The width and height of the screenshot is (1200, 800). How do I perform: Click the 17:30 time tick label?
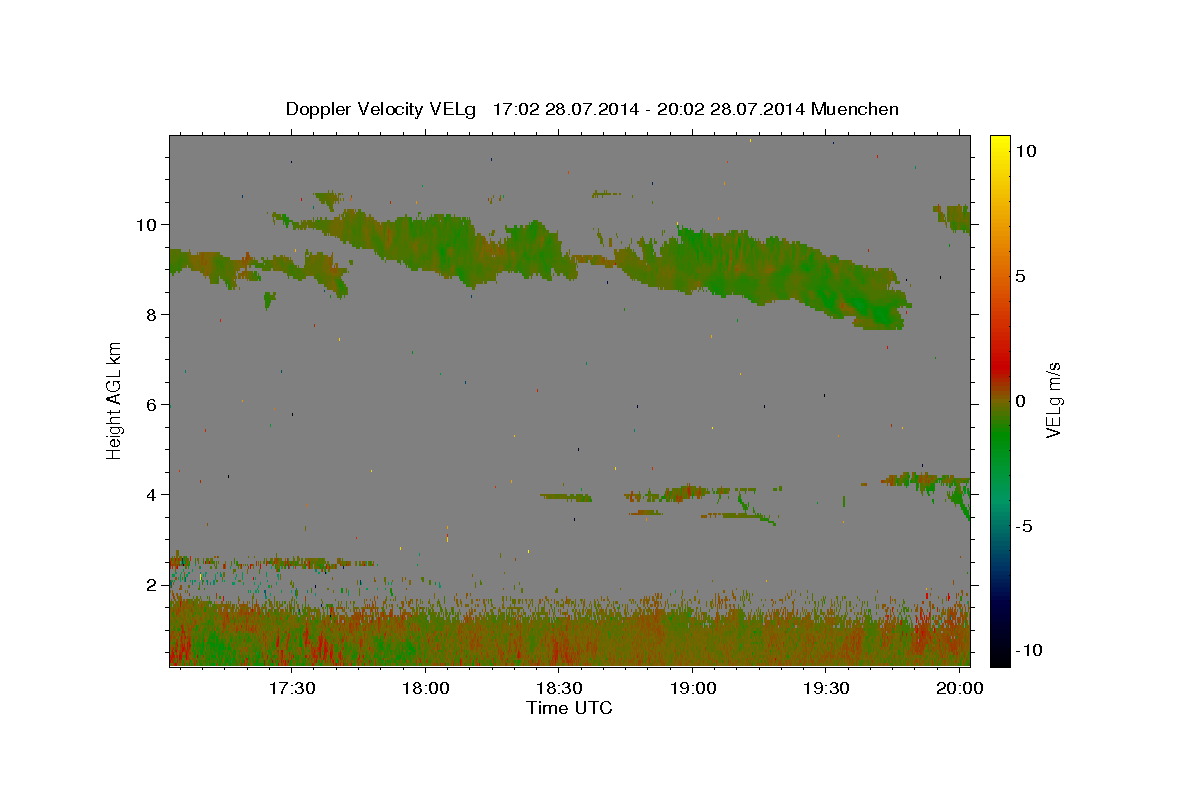point(292,689)
